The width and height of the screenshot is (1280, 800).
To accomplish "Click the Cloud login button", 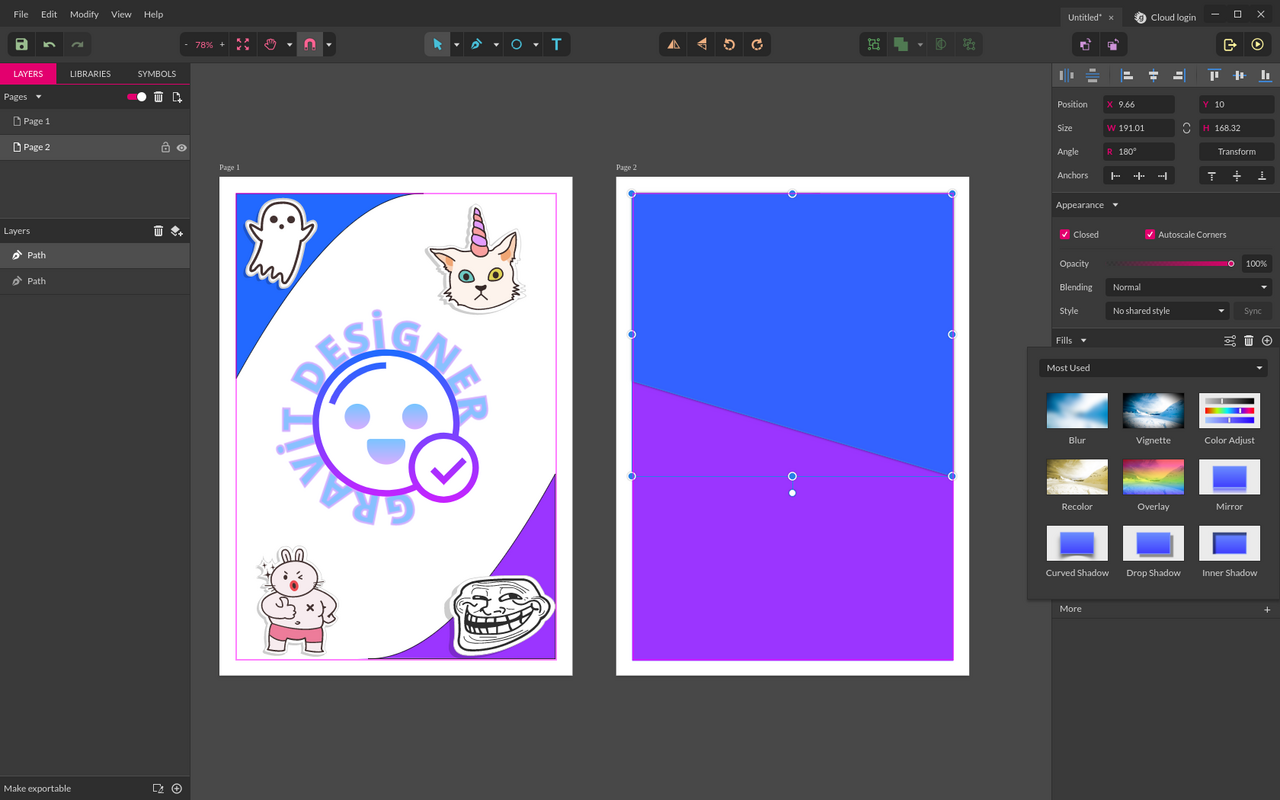I will [1165, 17].
